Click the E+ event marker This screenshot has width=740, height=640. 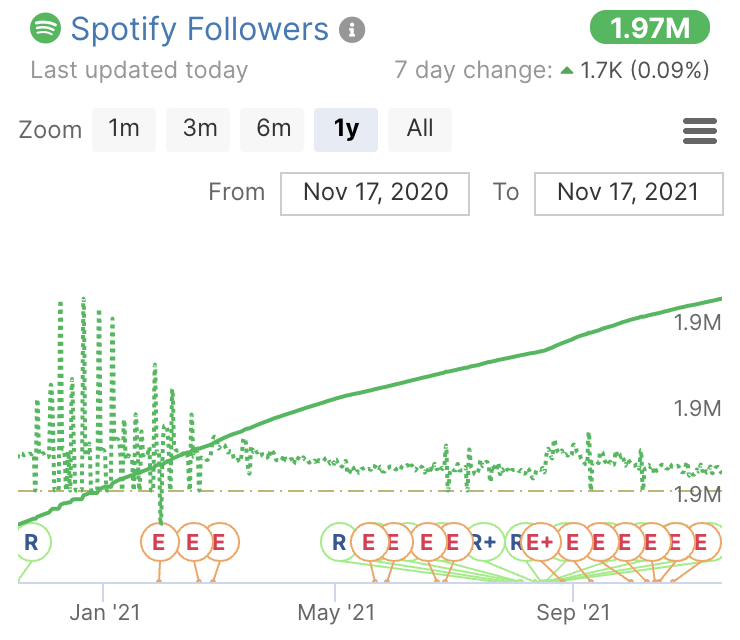tap(541, 543)
